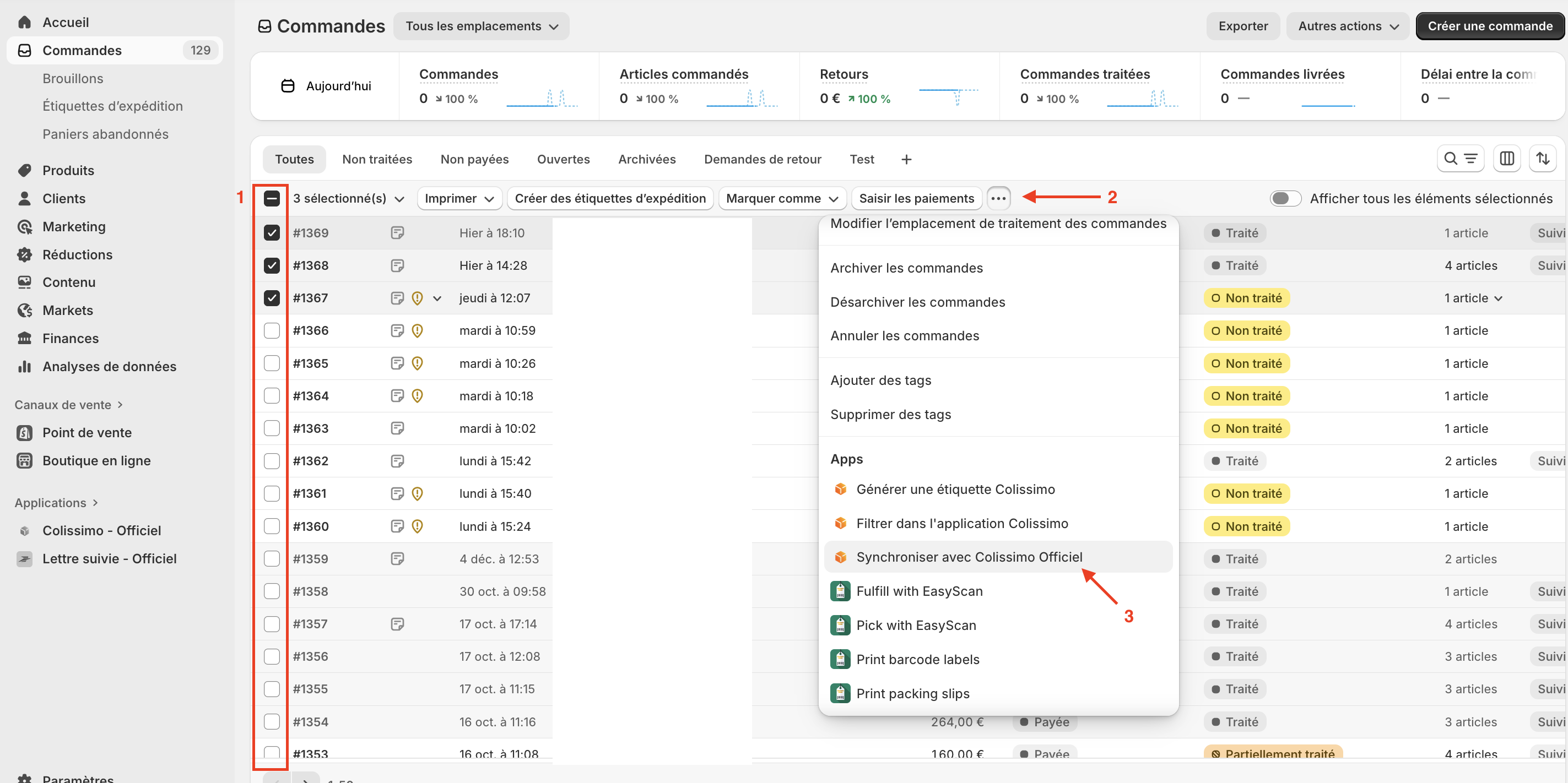Click warning icon on order #1366

[417, 330]
